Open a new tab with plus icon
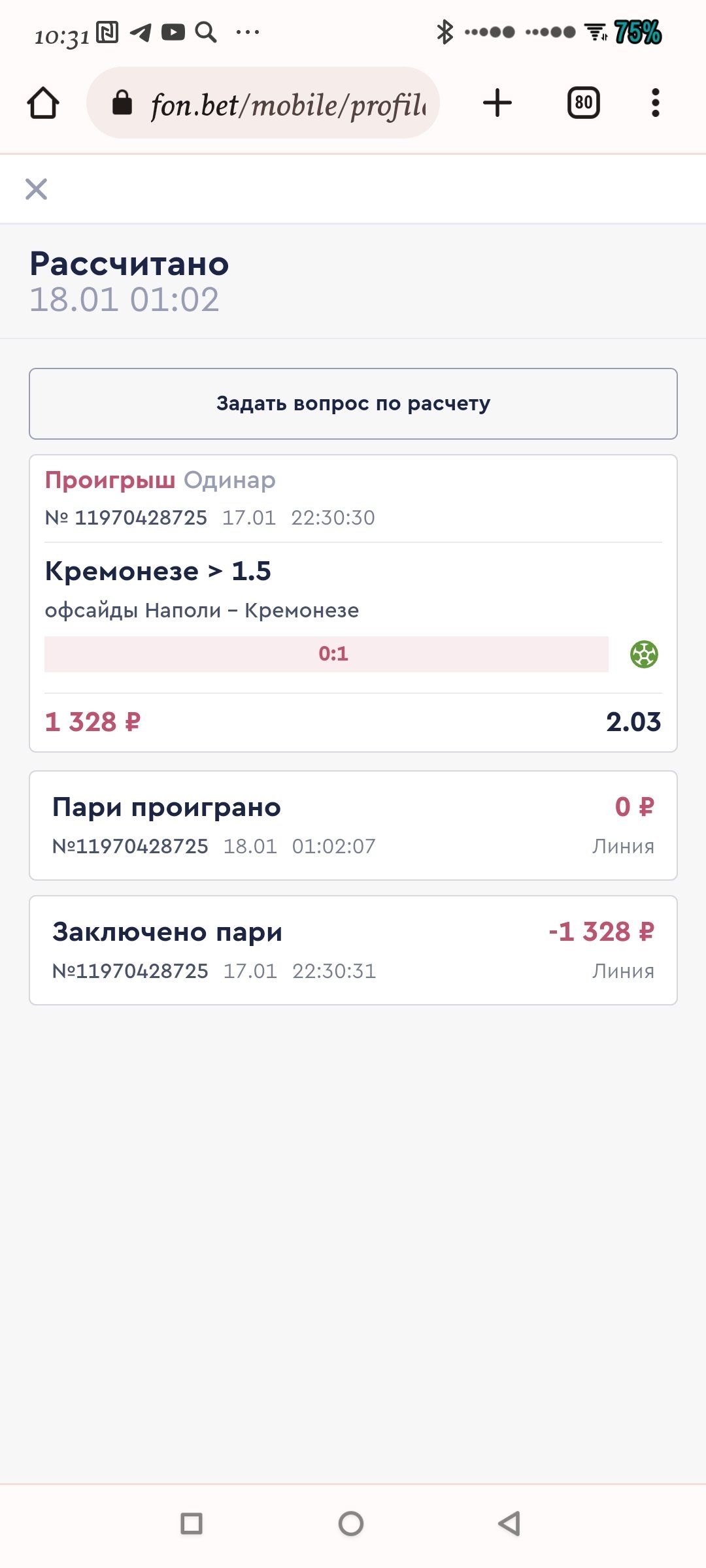706x1568 pixels. click(x=497, y=103)
